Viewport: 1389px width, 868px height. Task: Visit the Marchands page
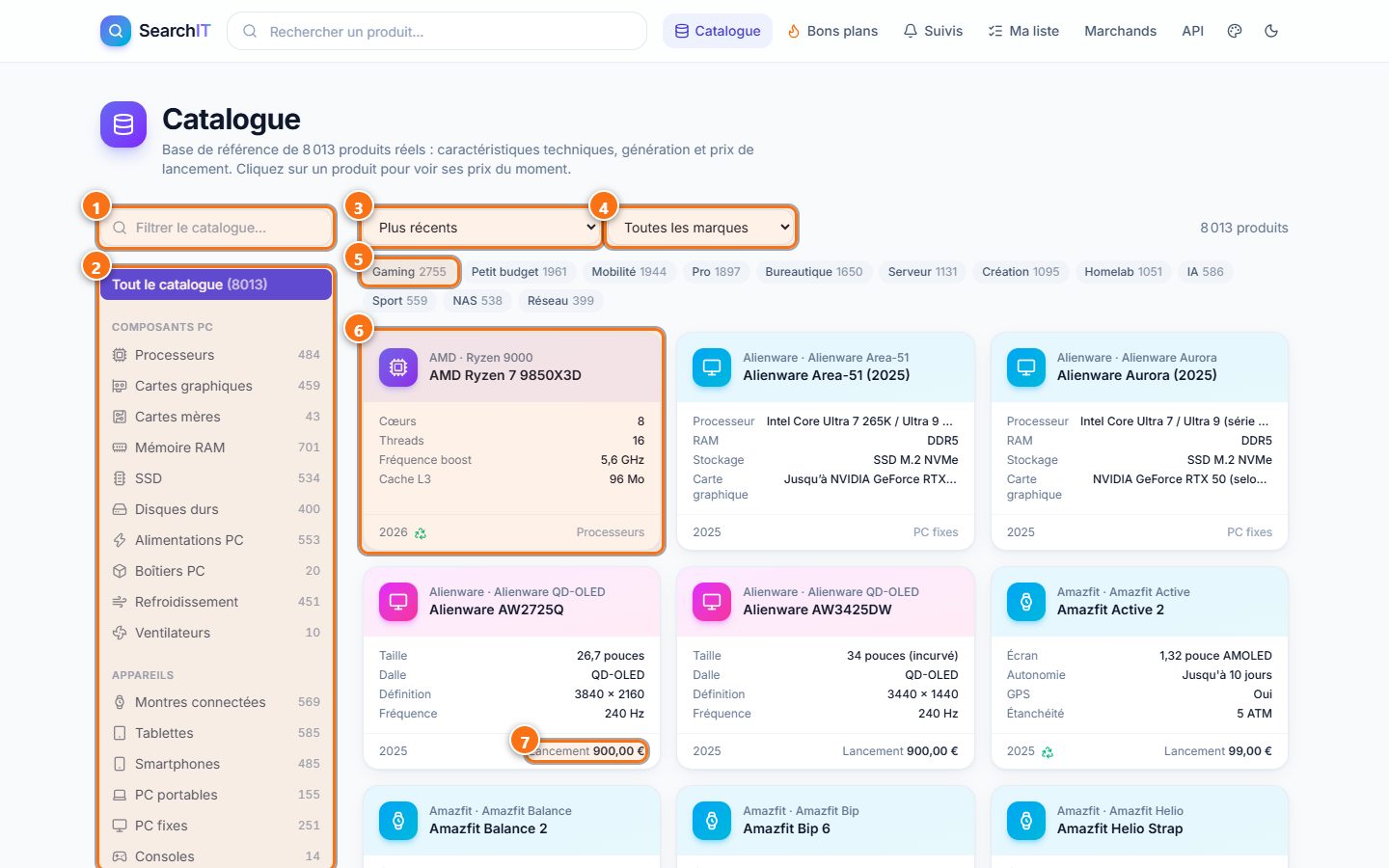click(x=1120, y=31)
